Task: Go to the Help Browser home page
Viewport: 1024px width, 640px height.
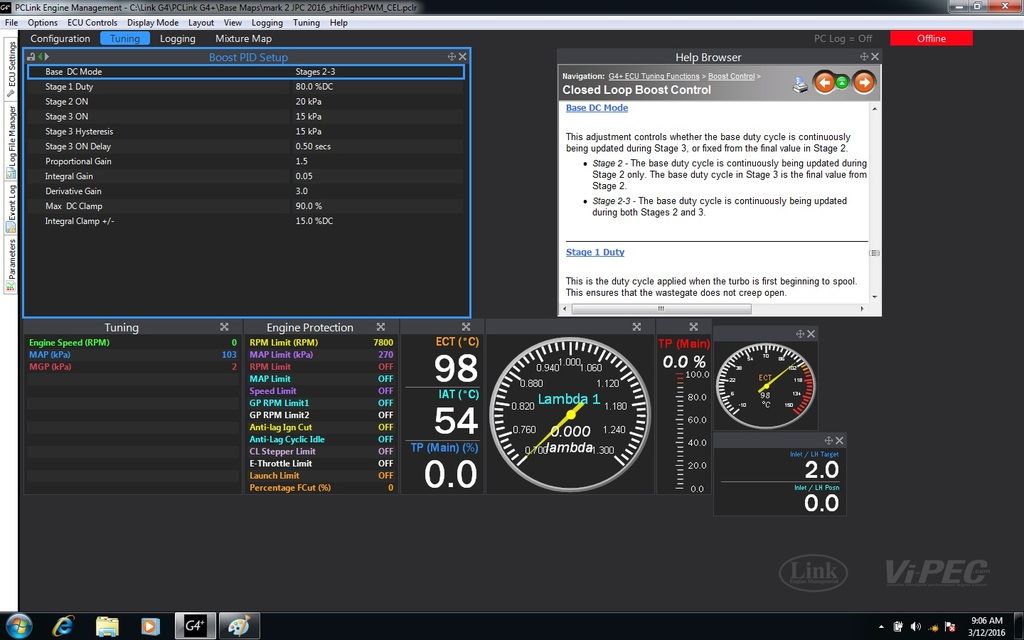Action: tap(841, 82)
